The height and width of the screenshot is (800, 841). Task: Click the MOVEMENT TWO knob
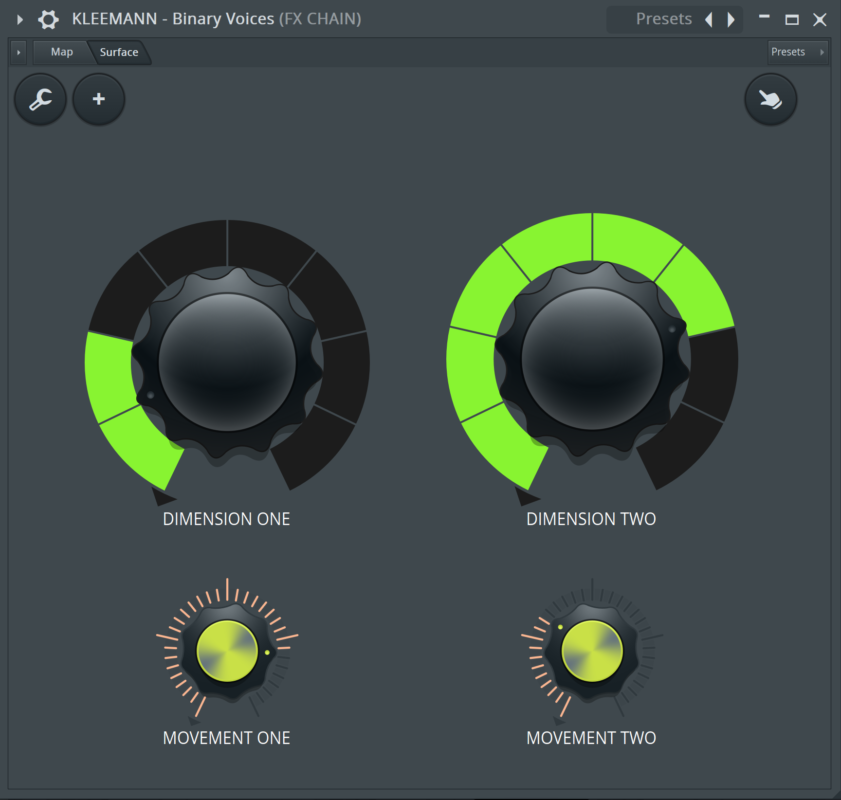tap(591, 650)
